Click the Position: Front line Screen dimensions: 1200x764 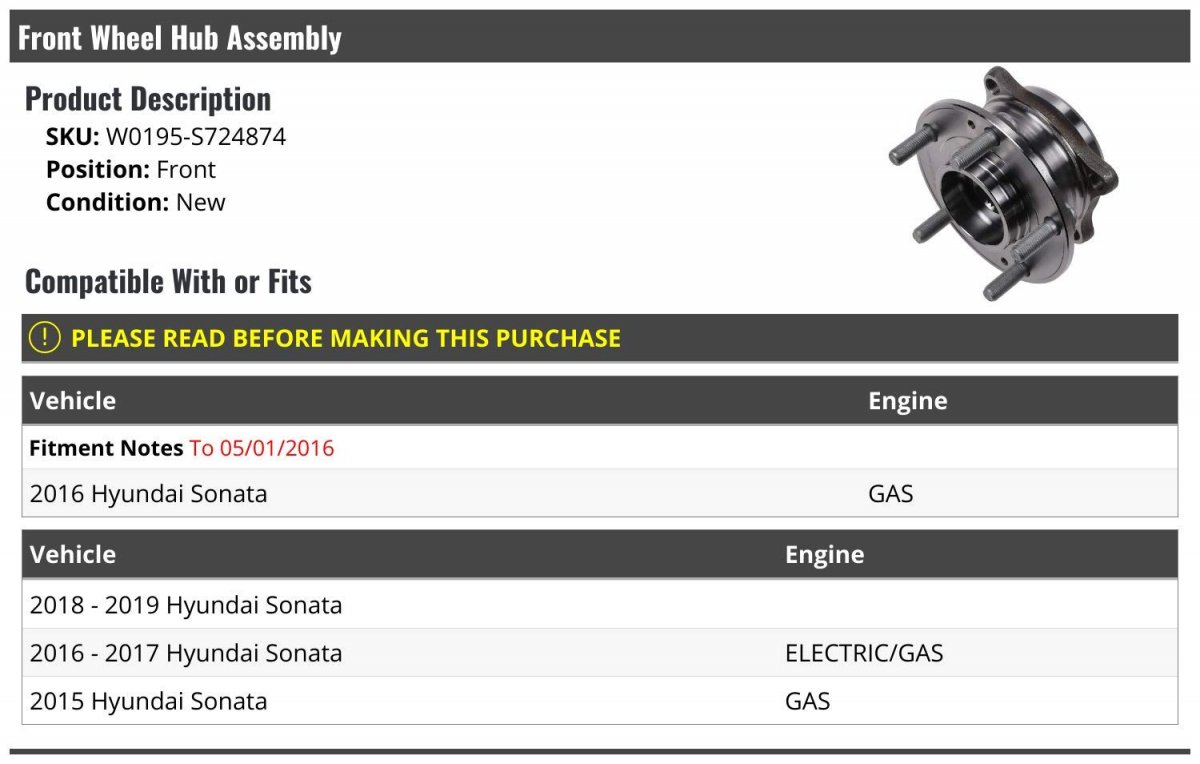point(131,169)
